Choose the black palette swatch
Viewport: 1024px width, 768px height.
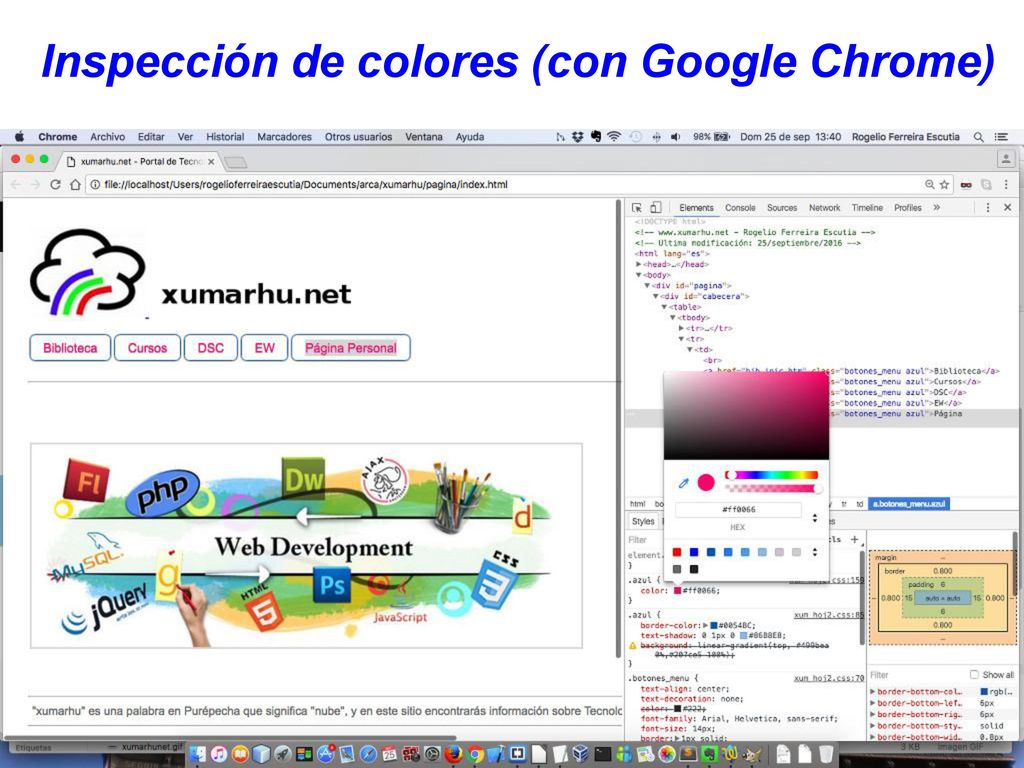coord(694,569)
